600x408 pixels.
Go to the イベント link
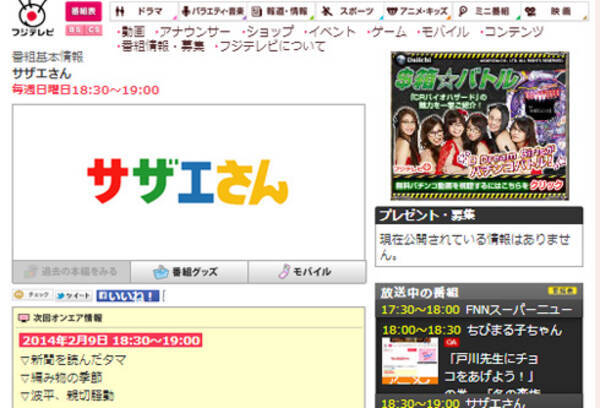click(332, 32)
